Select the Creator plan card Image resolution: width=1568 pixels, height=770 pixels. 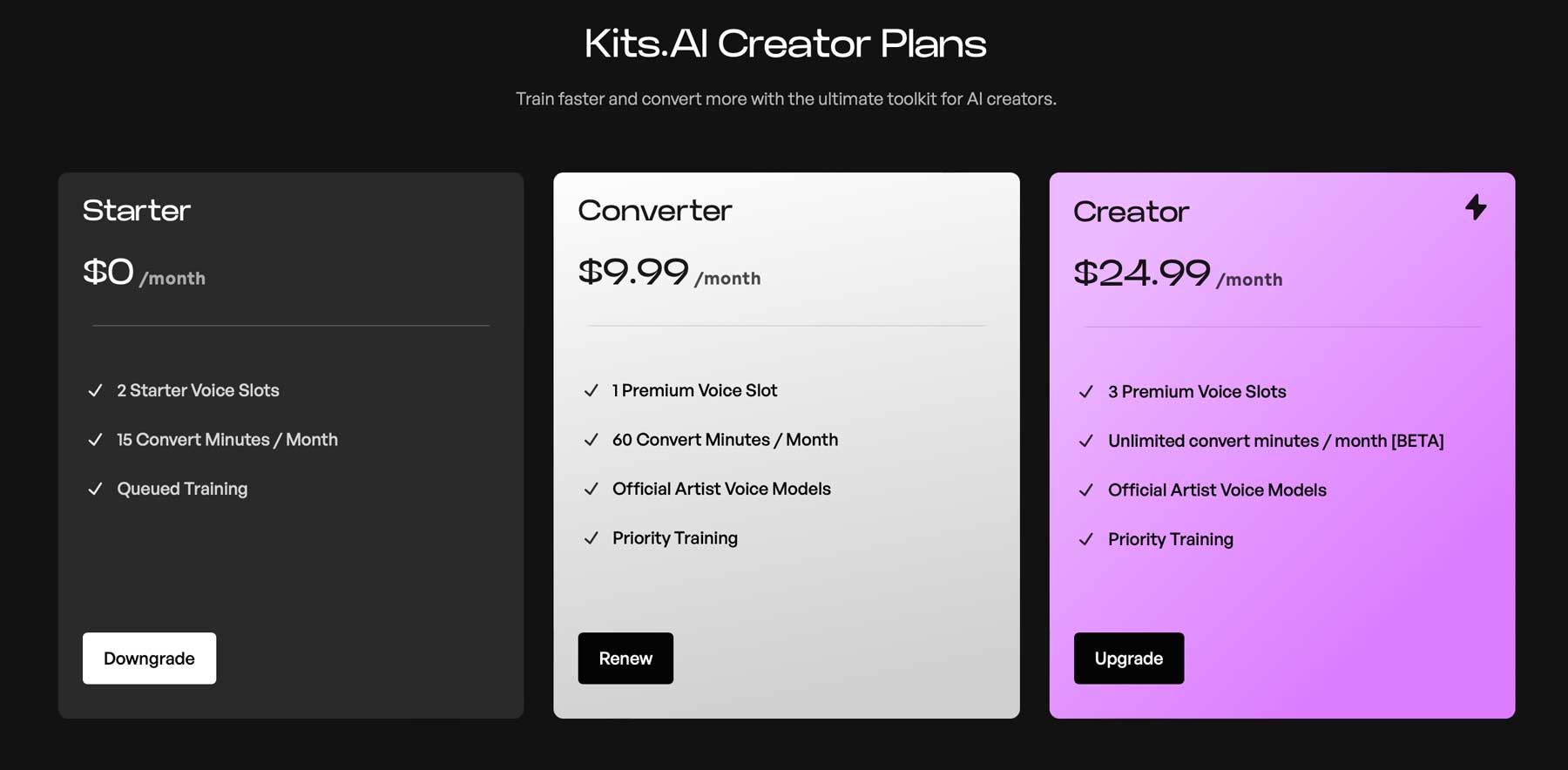(1281, 592)
